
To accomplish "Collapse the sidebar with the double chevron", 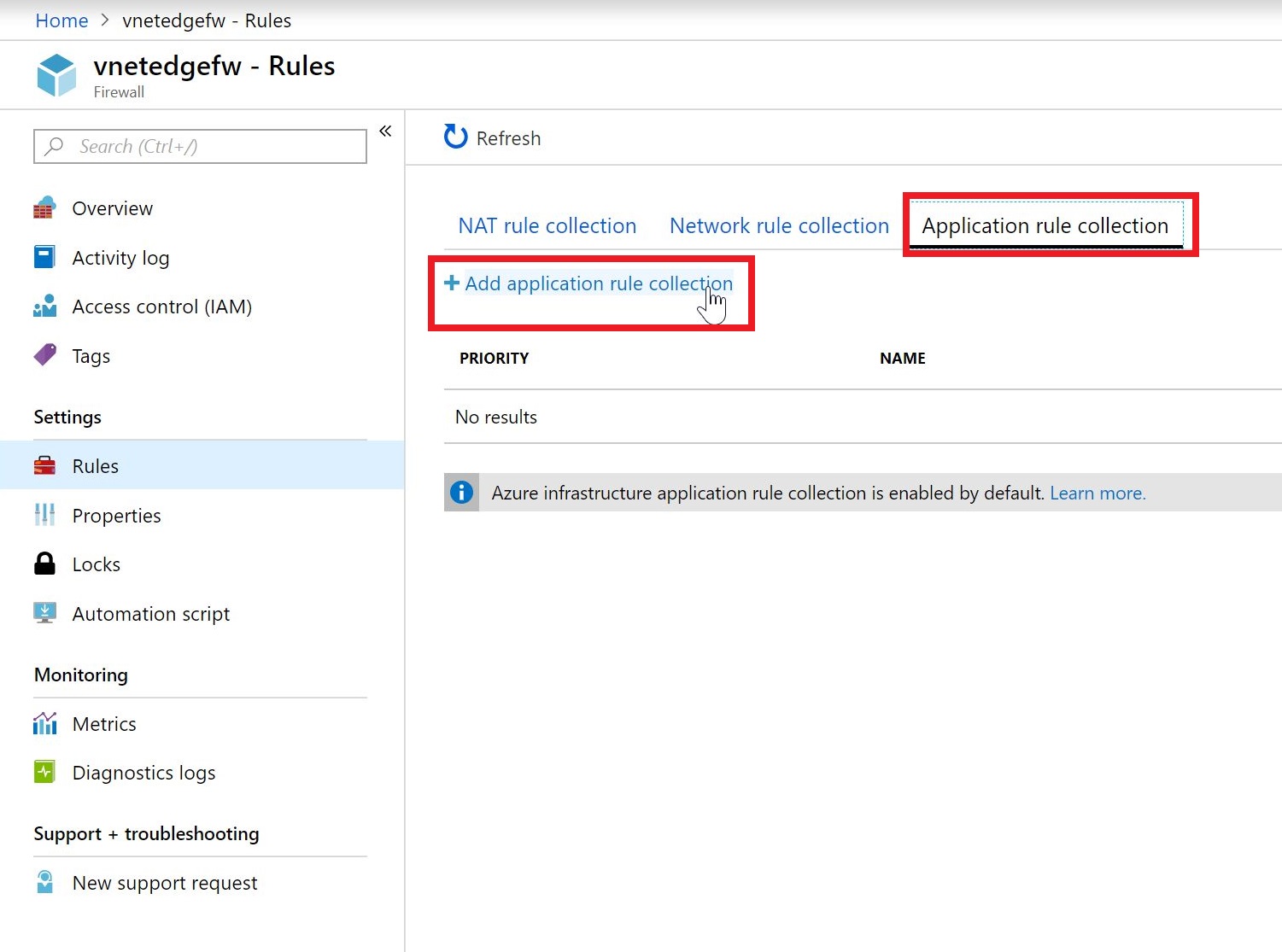I will (385, 131).
